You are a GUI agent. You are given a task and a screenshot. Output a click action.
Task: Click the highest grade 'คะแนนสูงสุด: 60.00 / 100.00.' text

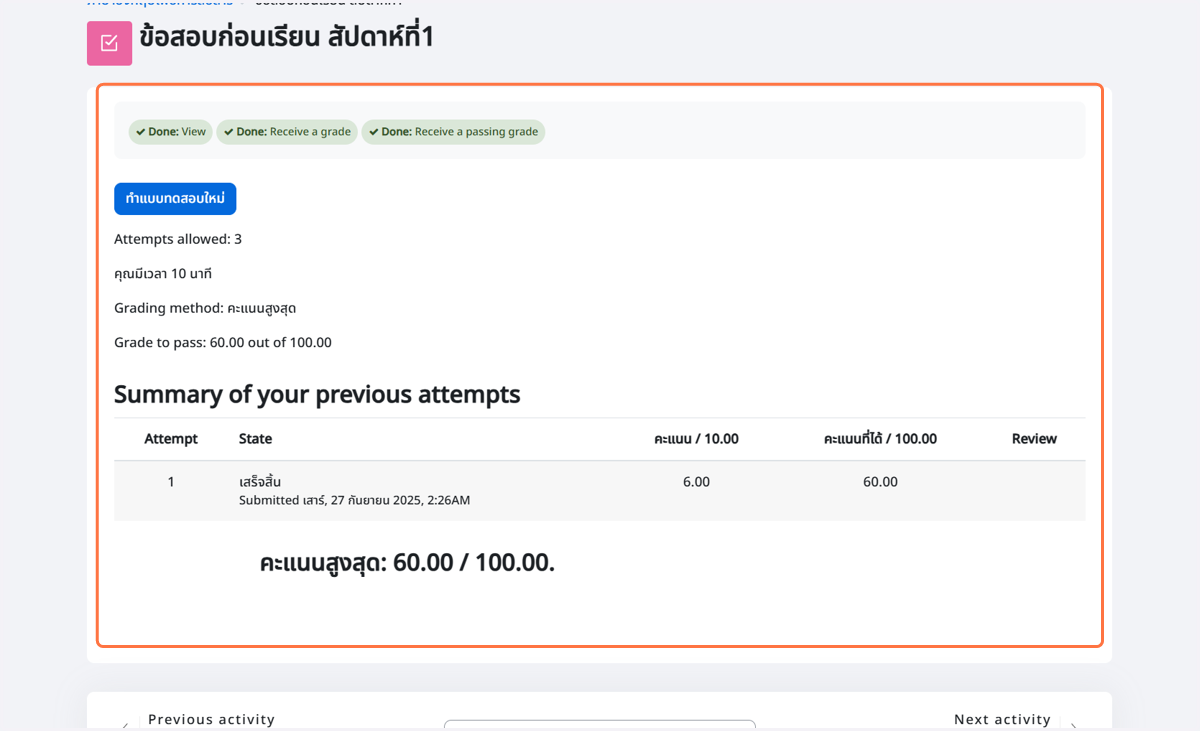click(407, 563)
